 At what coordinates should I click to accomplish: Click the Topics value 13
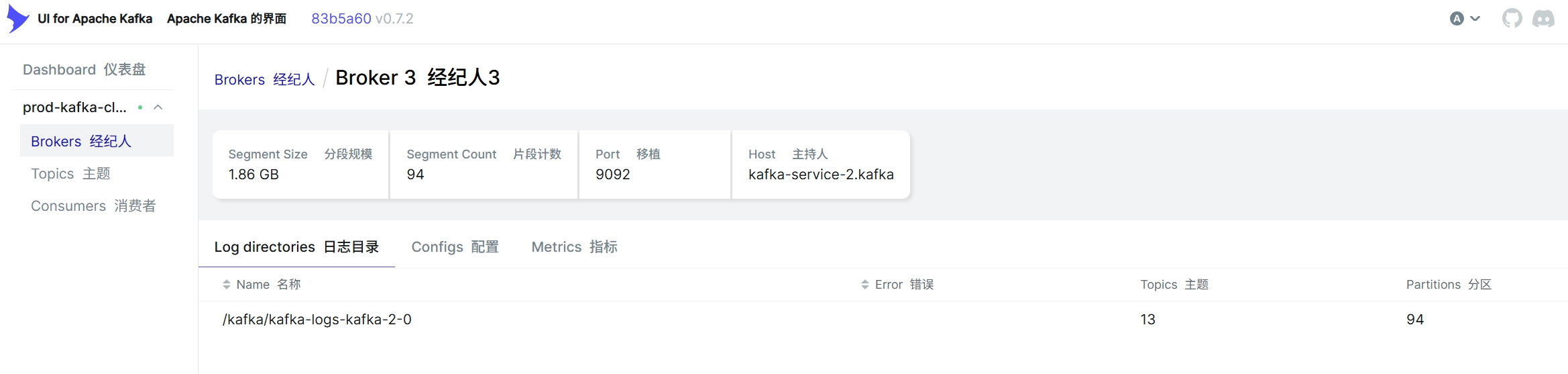pos(1147,320)
